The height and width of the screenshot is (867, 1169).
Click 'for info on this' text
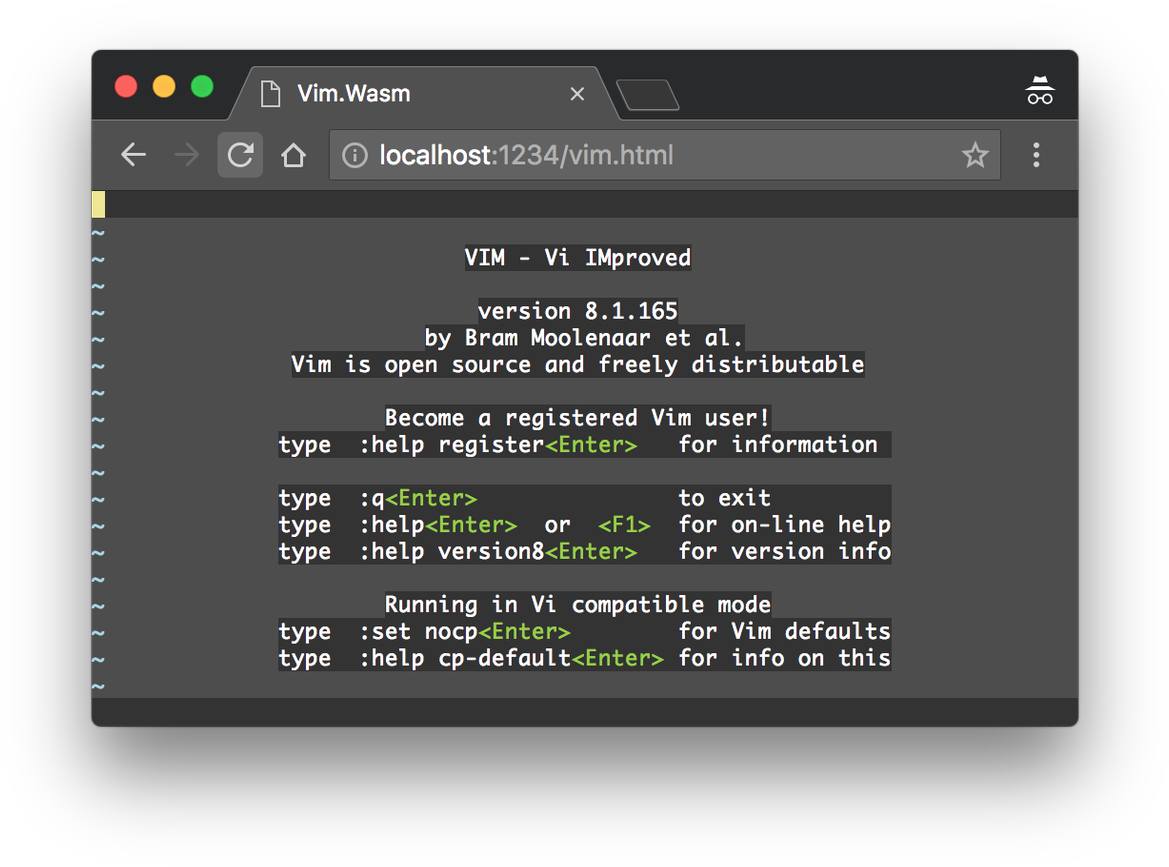tap(784, 658)
